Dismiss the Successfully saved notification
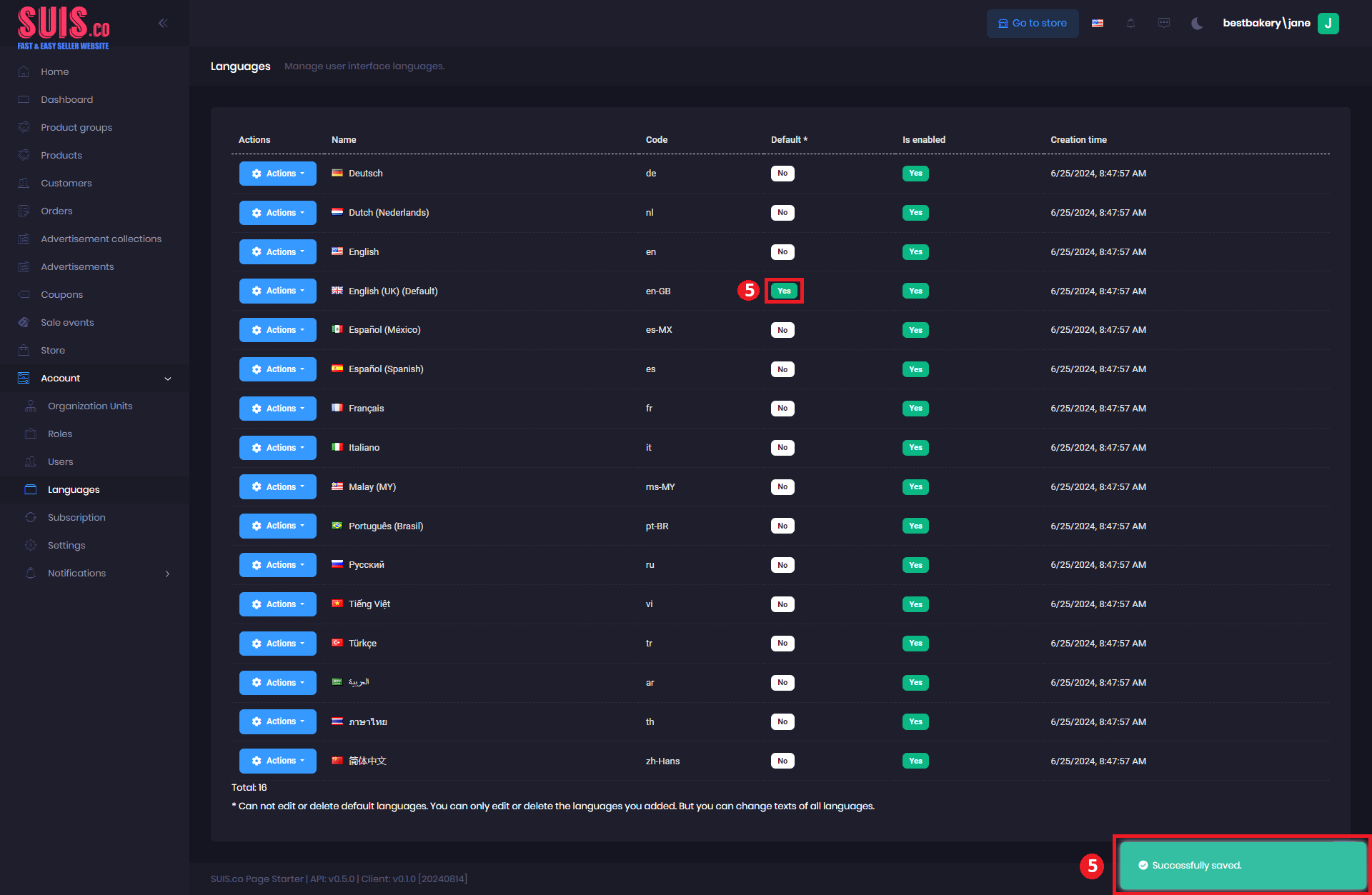 coord(1243,865)
